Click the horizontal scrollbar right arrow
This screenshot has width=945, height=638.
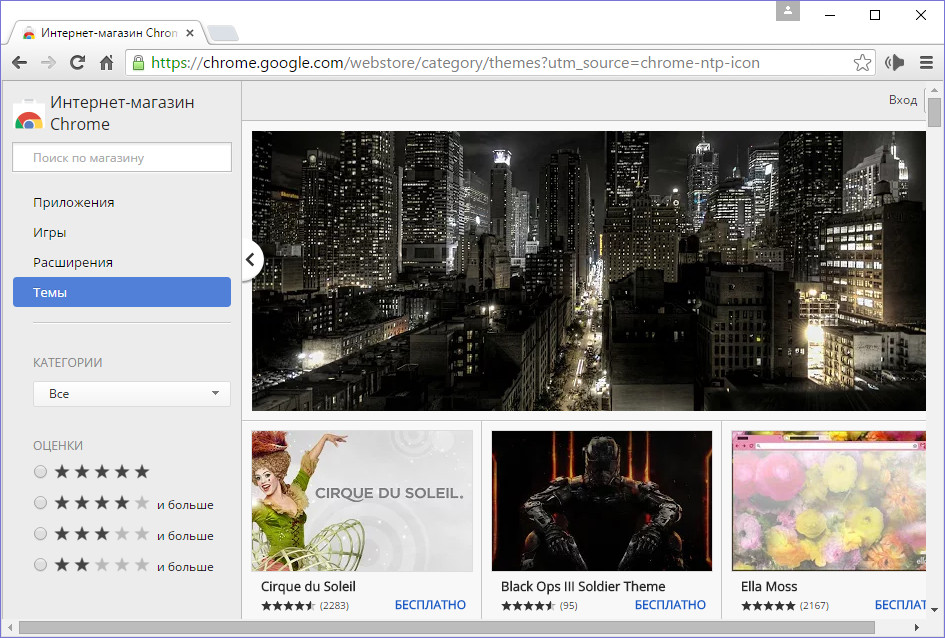point(917,628)
